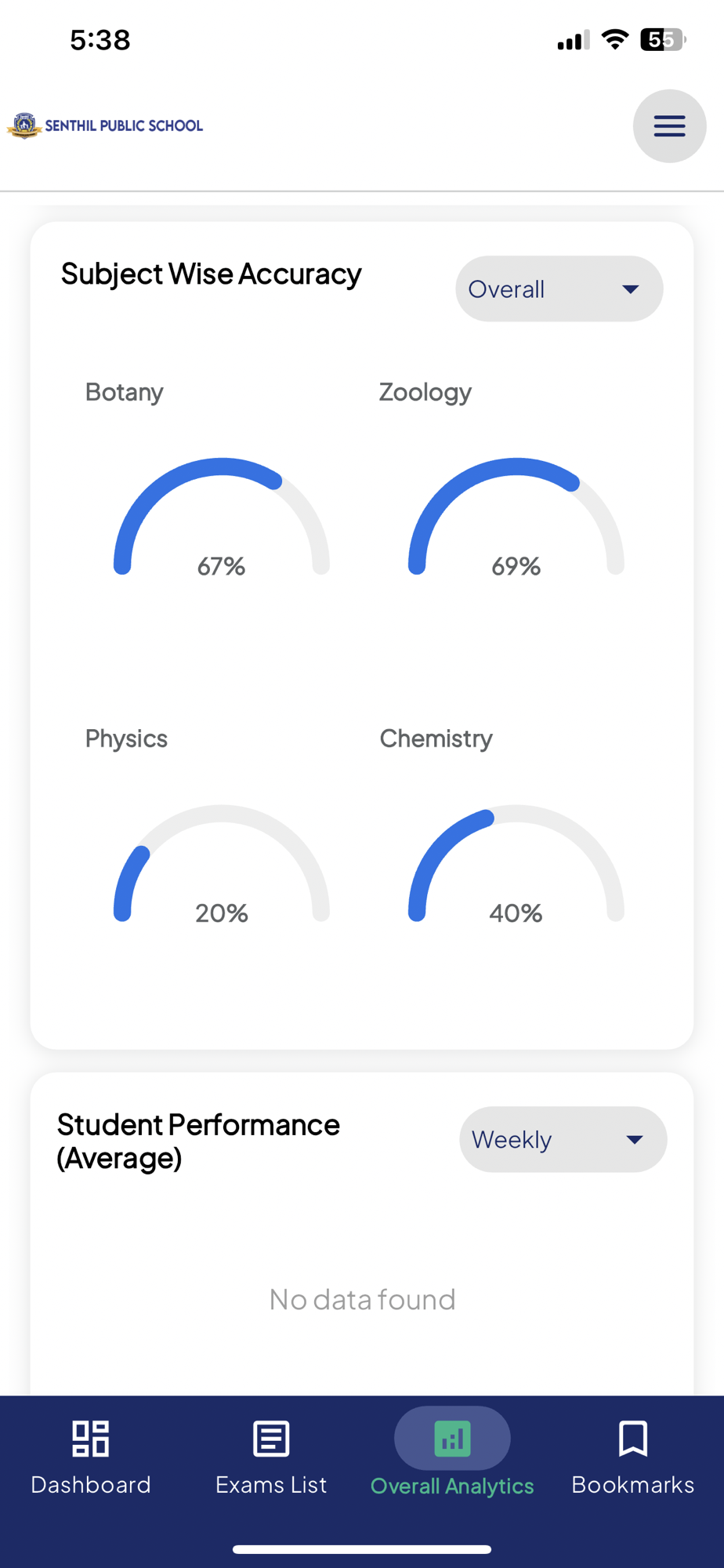
Task: Go to the Exams List tab label
Action: click(x=271, y=1485)
